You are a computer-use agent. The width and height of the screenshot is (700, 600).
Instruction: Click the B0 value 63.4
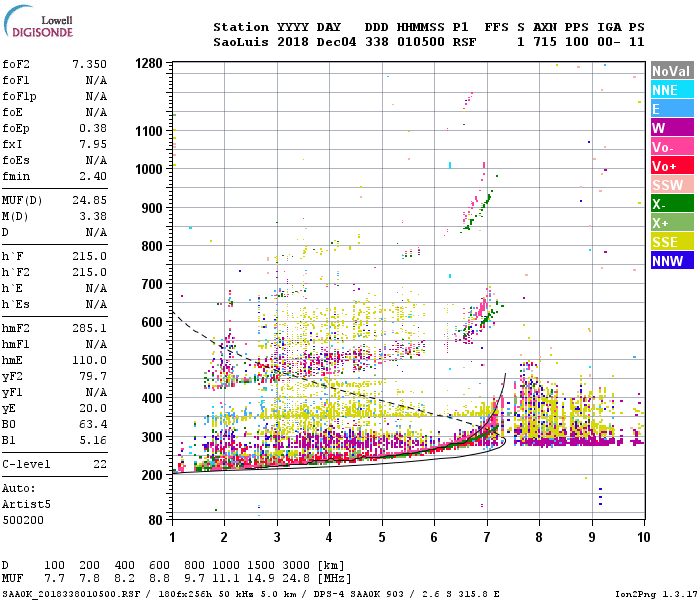pyautogui.click(x=93, y=425)
